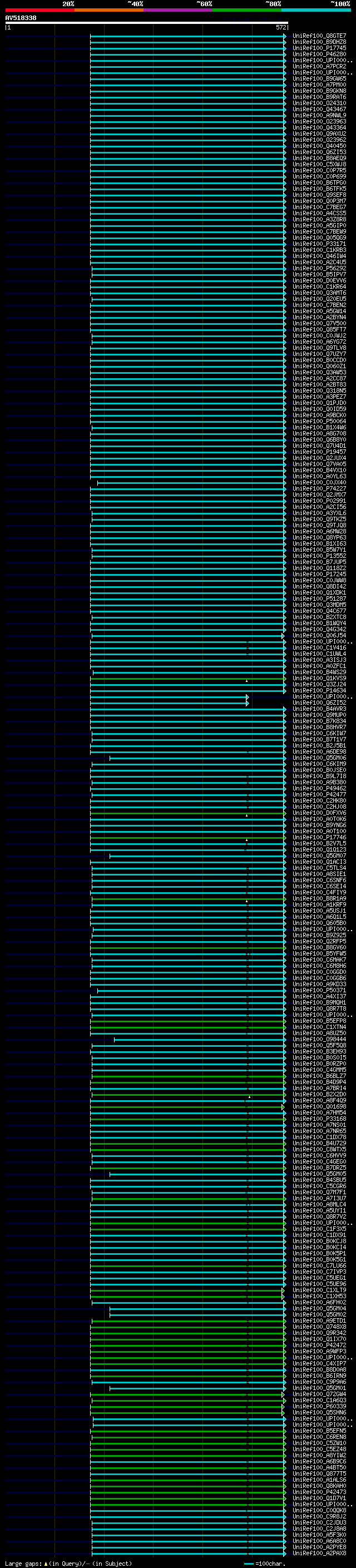Screen dimensions: 356x1568
Task: Select hit label UniRef100_B9GW65
Action: click(x=319, y=78)
